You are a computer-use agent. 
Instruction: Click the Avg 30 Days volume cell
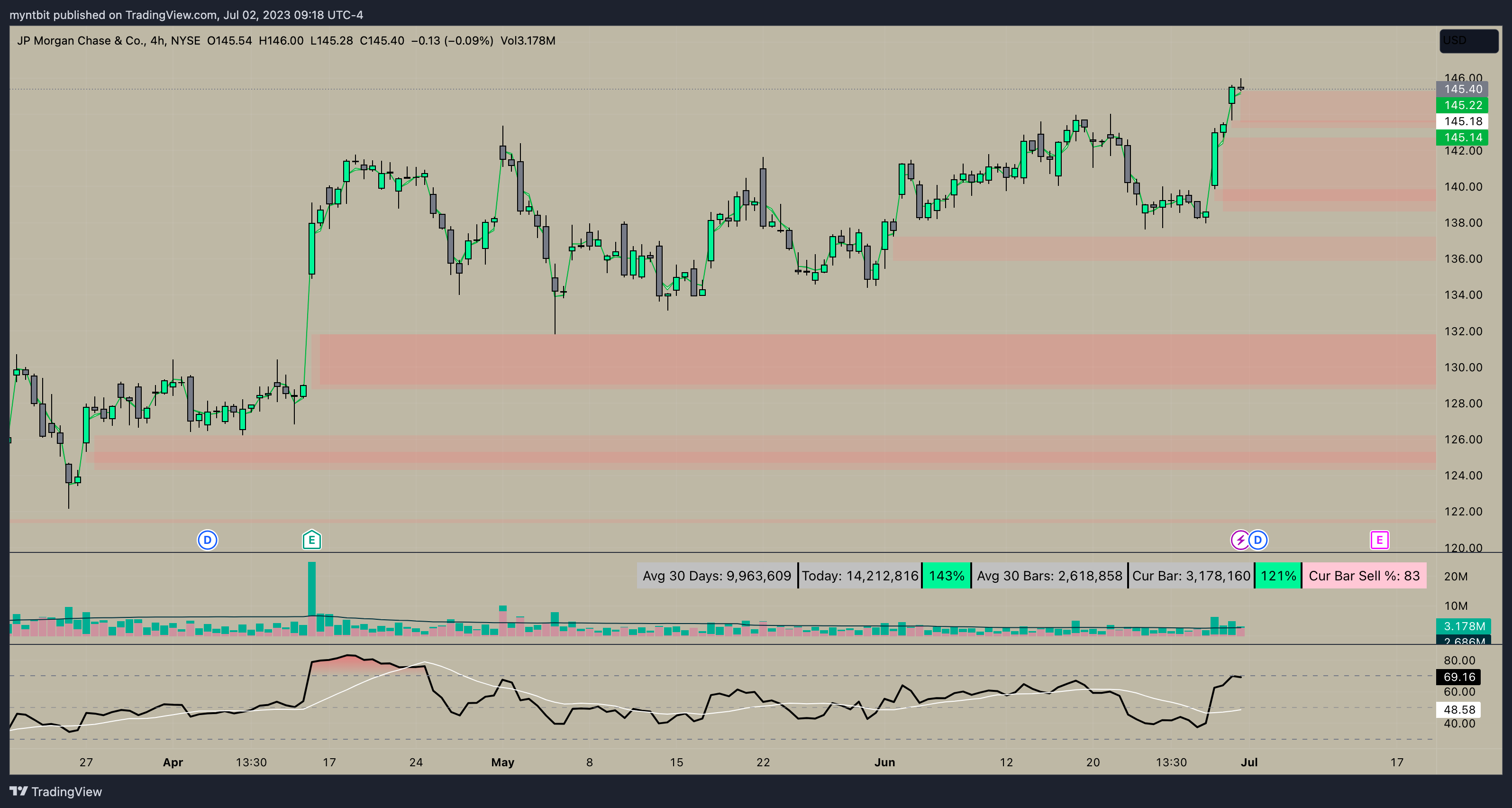click(717, 576)
